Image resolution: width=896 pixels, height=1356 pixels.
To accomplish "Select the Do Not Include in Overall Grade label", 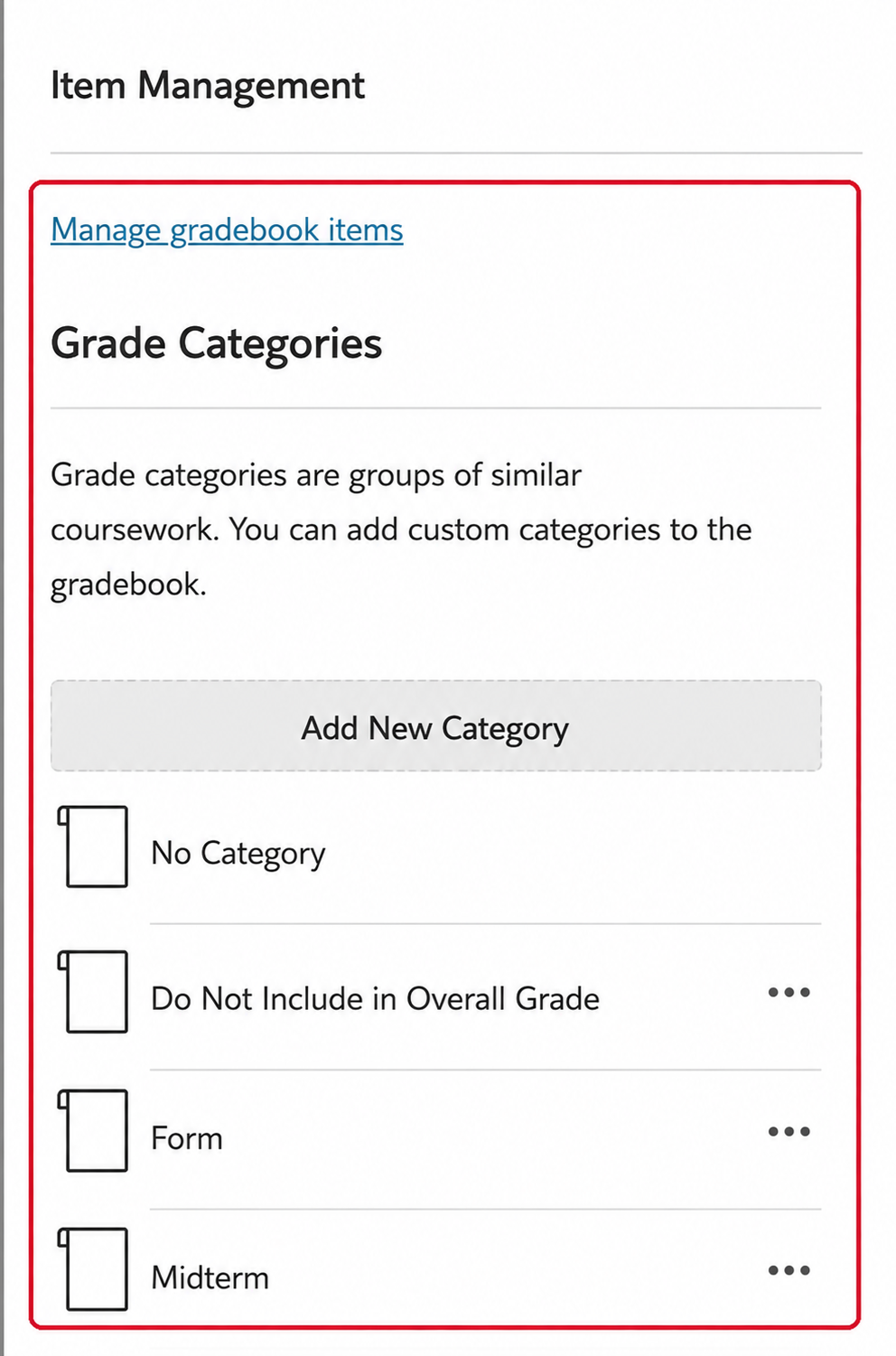I will pyautogui.click(x=375, y=998).
